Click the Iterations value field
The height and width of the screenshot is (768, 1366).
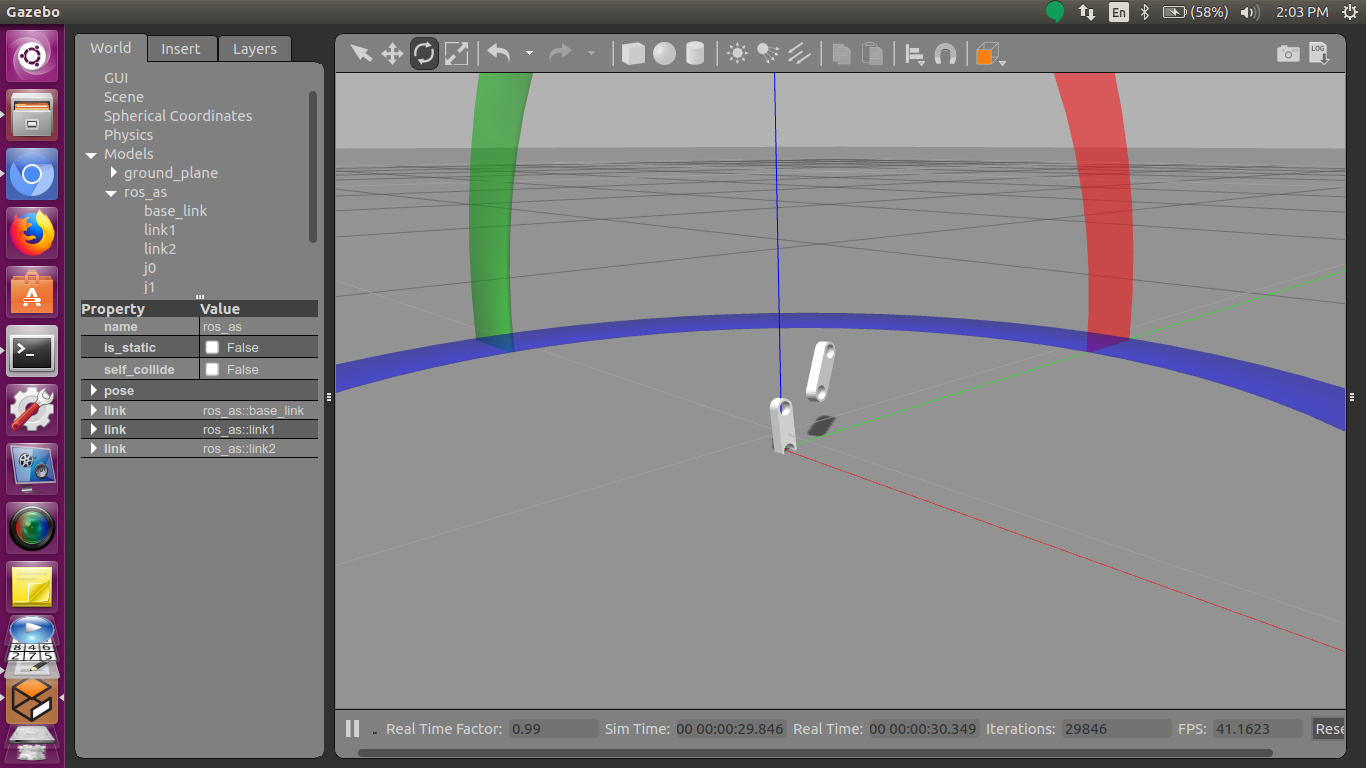click(1116, 729)
